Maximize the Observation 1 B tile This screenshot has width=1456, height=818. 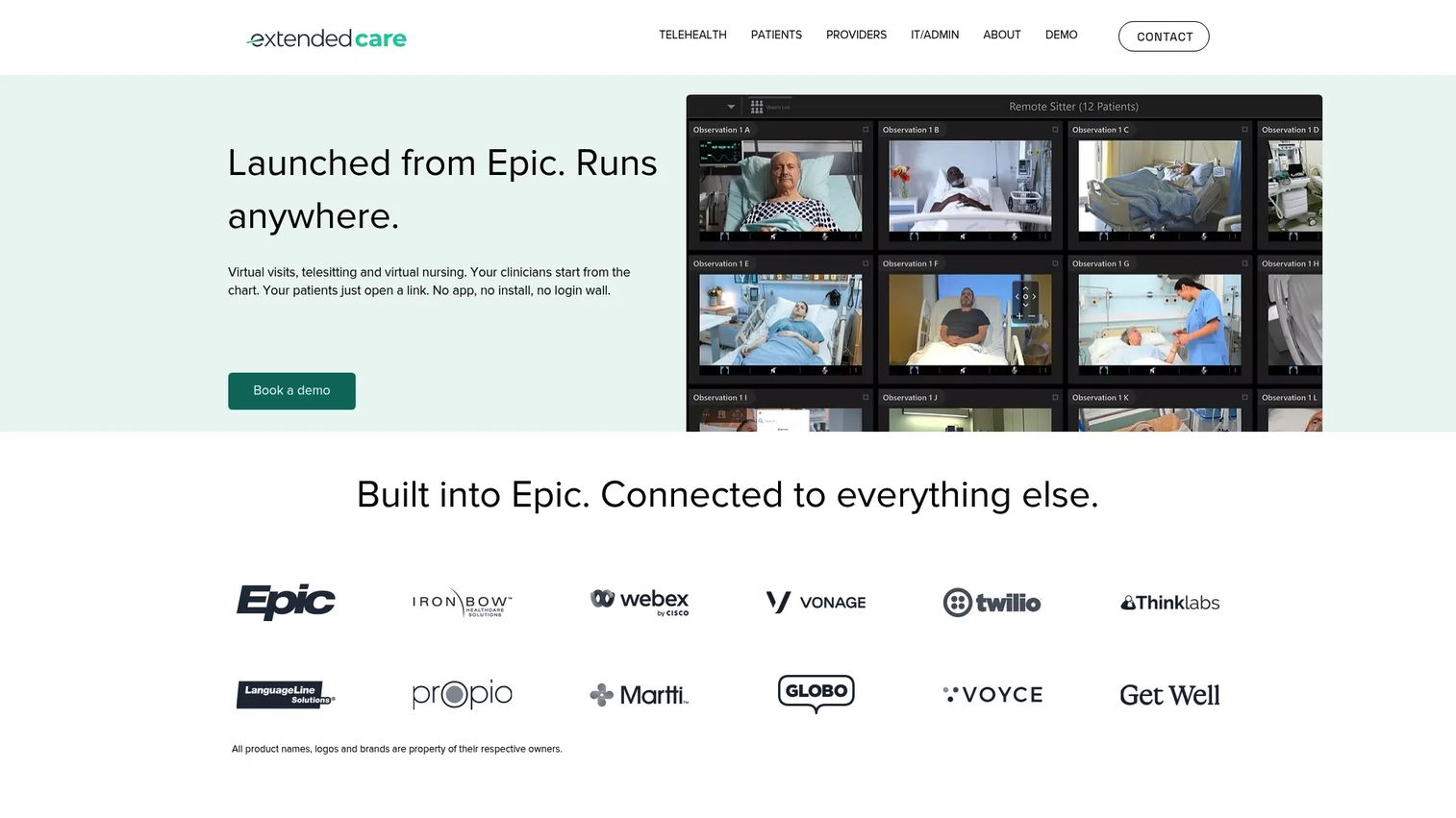point(1055,130)
